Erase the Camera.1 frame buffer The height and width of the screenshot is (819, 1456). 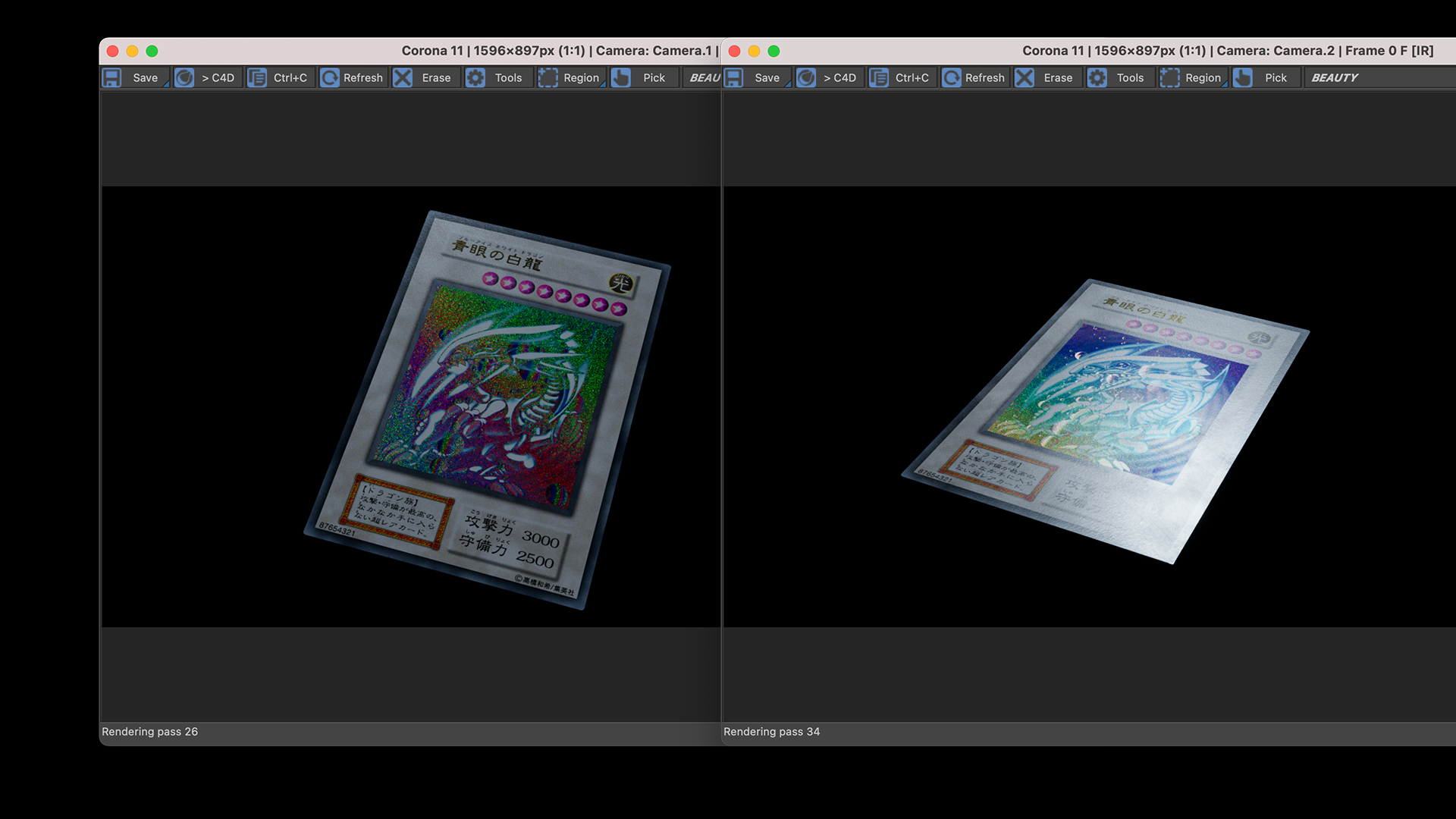425,77
